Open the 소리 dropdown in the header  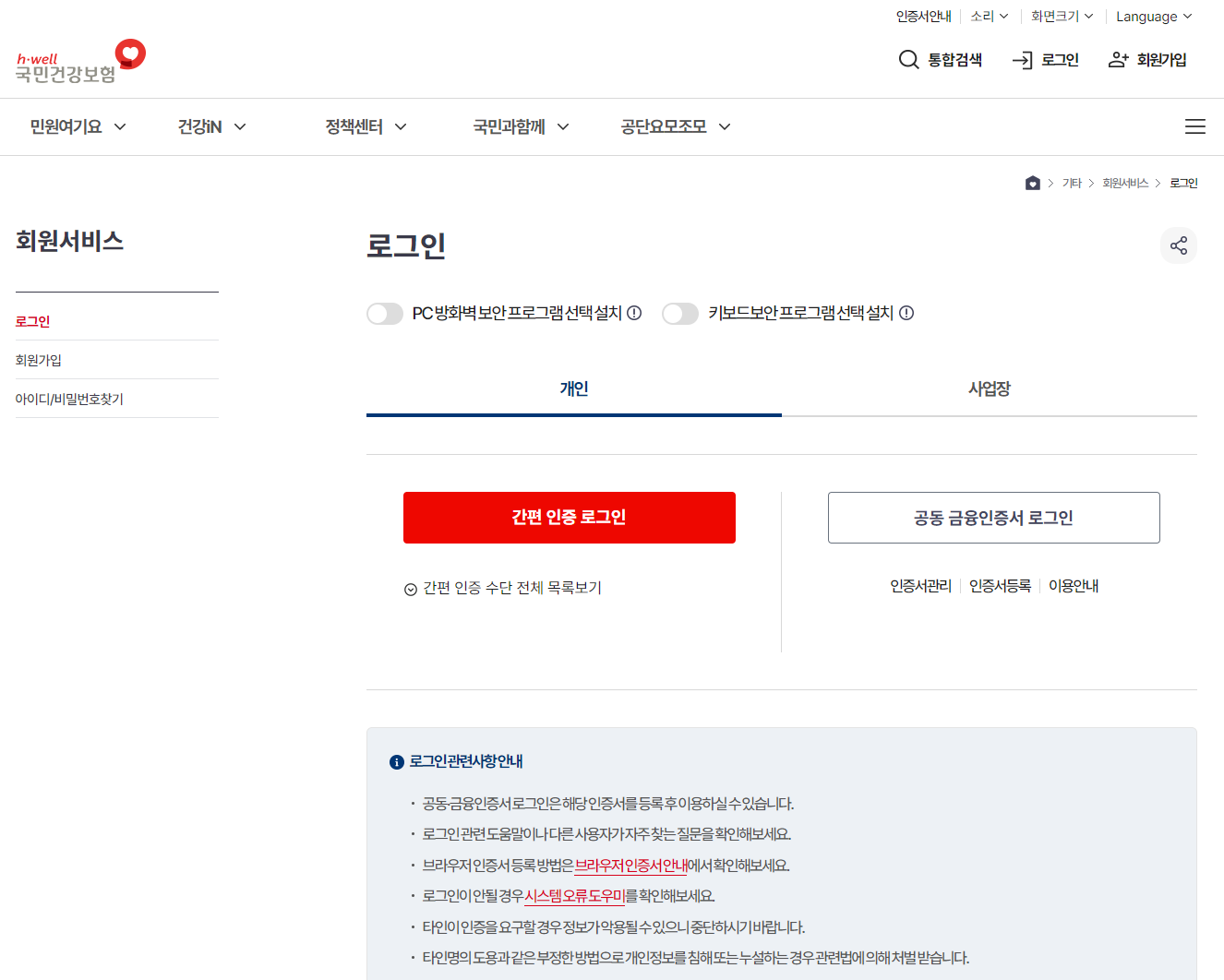(x=989, y=16)
